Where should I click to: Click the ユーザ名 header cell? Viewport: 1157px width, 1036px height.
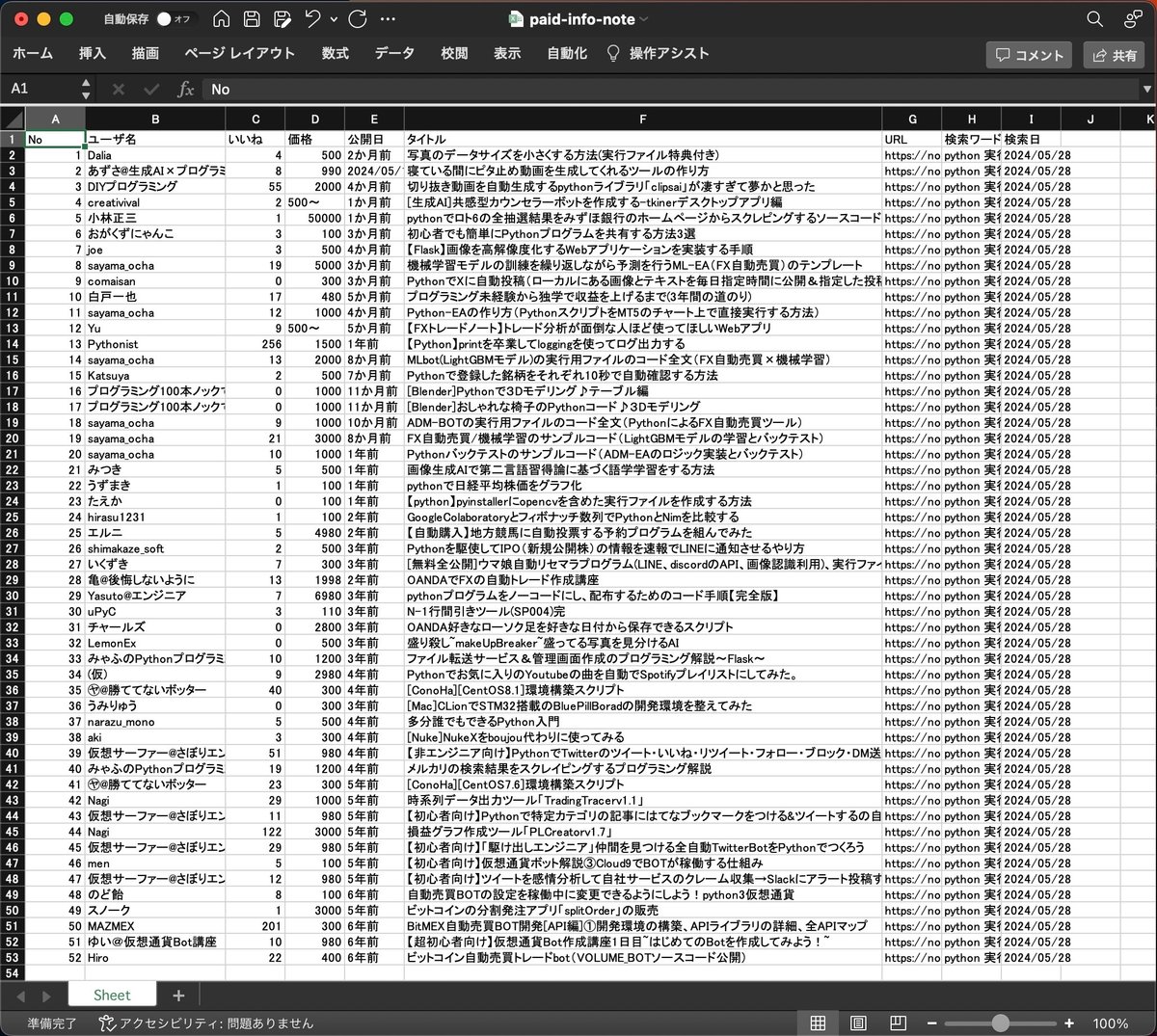point(155,140)
